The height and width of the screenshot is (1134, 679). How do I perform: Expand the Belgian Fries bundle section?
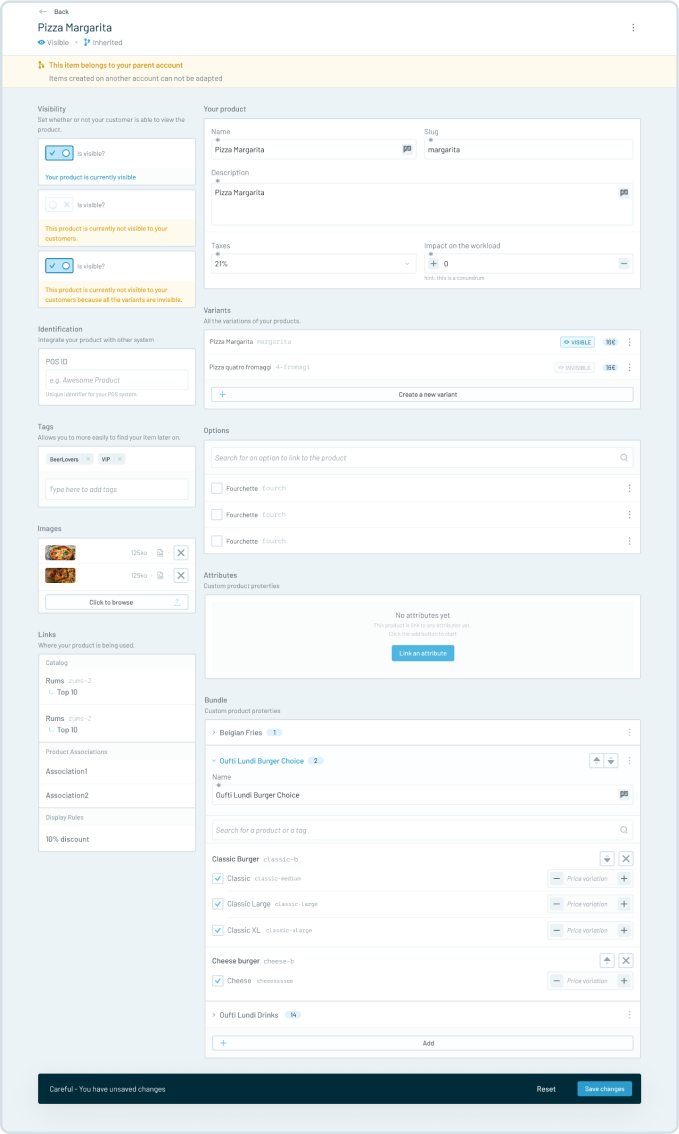pyautogui.click(x=214, y=732)
